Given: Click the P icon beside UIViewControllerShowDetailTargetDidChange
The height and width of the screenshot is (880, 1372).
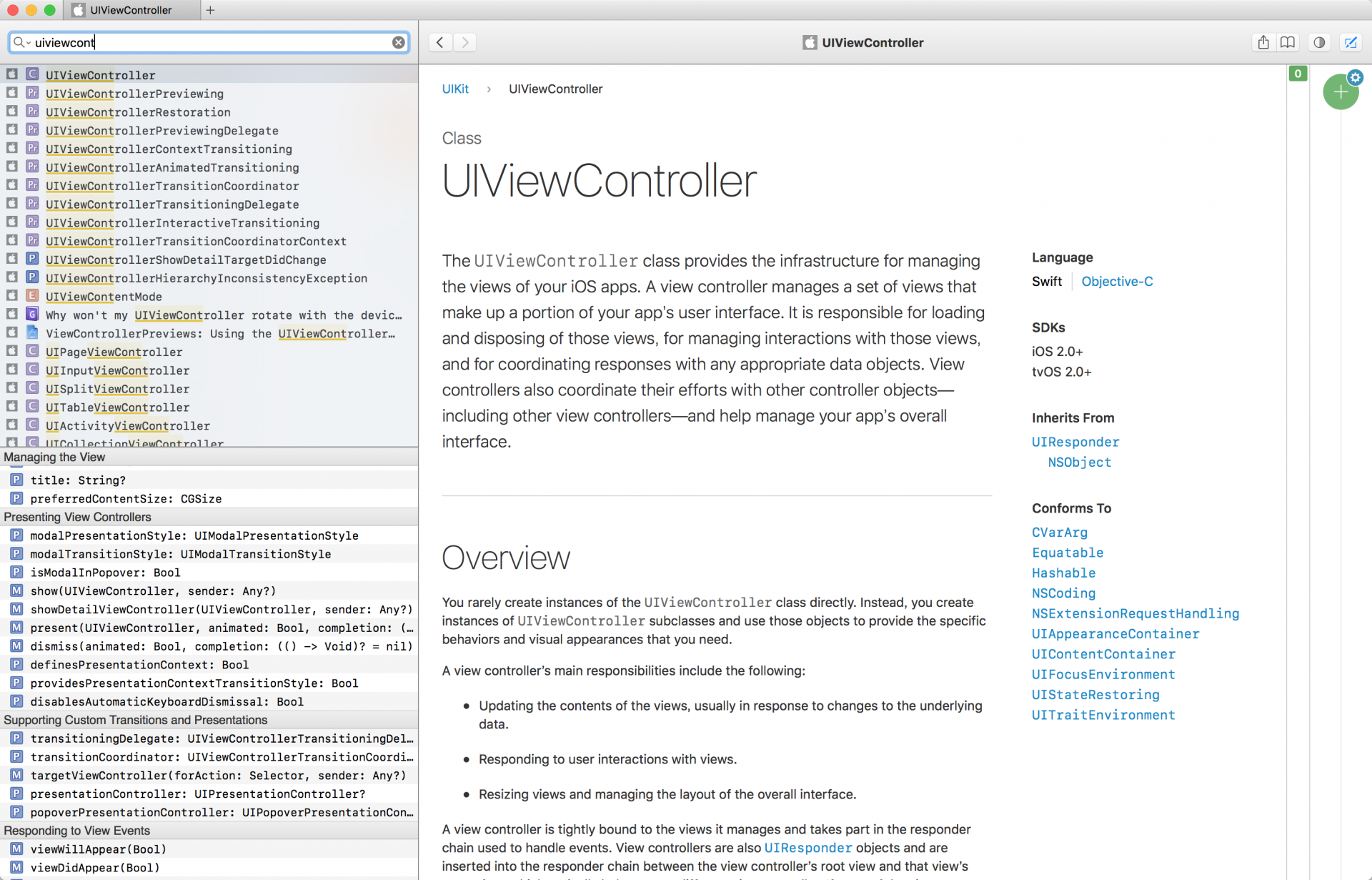Looking at the screenshot, I should (32, 259).
